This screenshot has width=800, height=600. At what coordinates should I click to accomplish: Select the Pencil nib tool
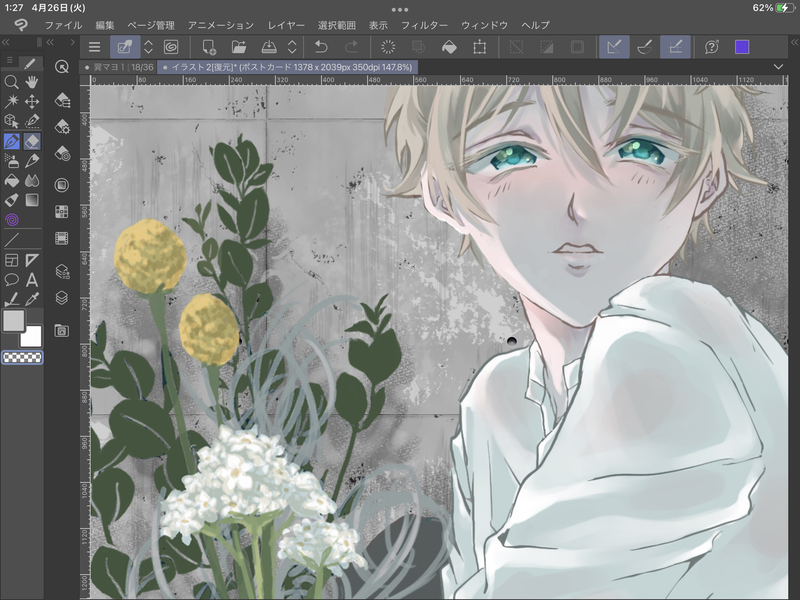pos(32,161)
